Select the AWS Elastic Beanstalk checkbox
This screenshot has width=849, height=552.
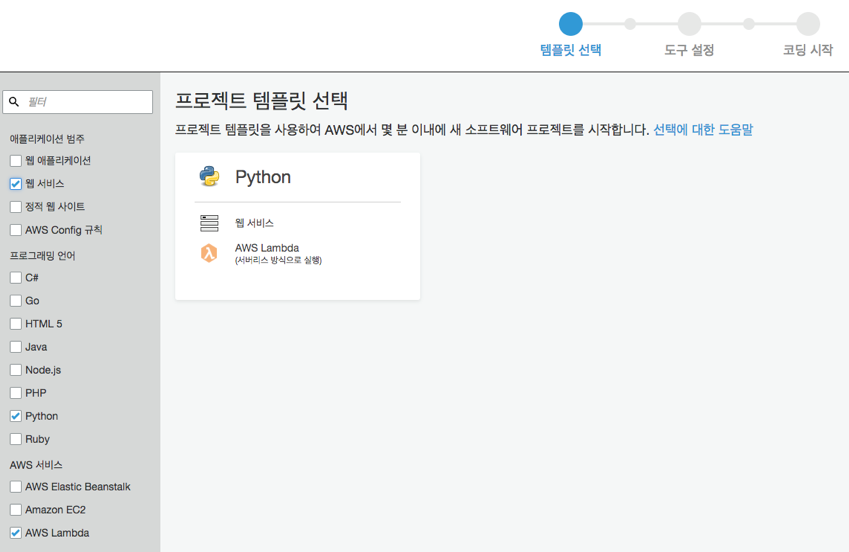pos(16,487)
